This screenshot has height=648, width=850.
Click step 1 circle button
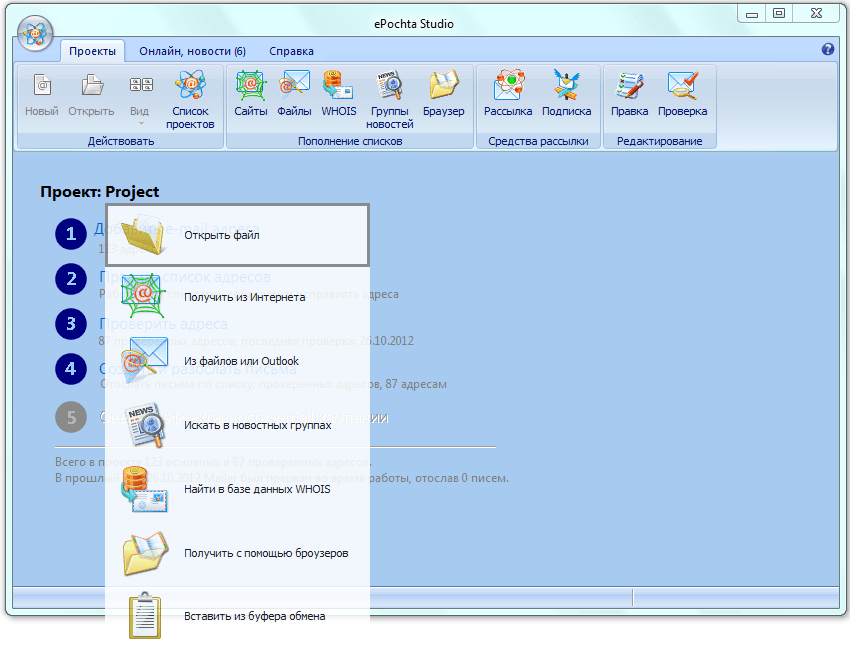coord(71,234)
